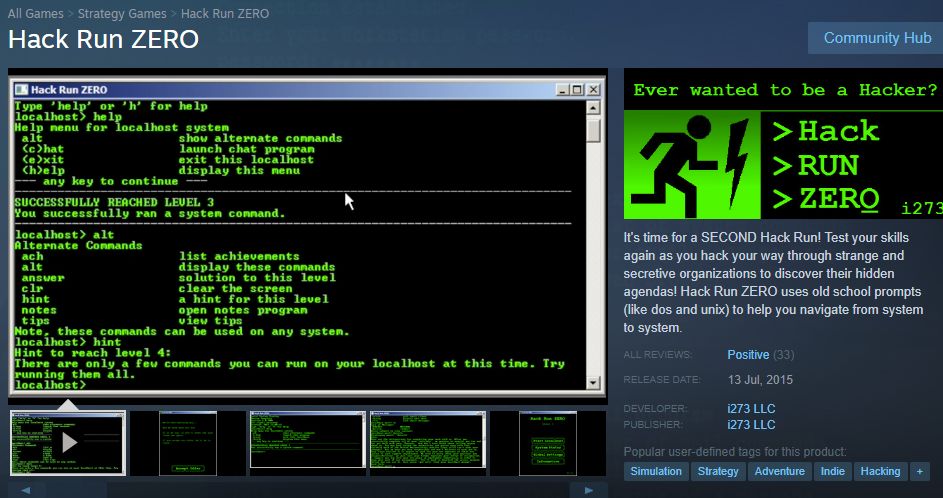Click the Hack Run ZERO window title icon
The image size is (943, 498).
21,90
